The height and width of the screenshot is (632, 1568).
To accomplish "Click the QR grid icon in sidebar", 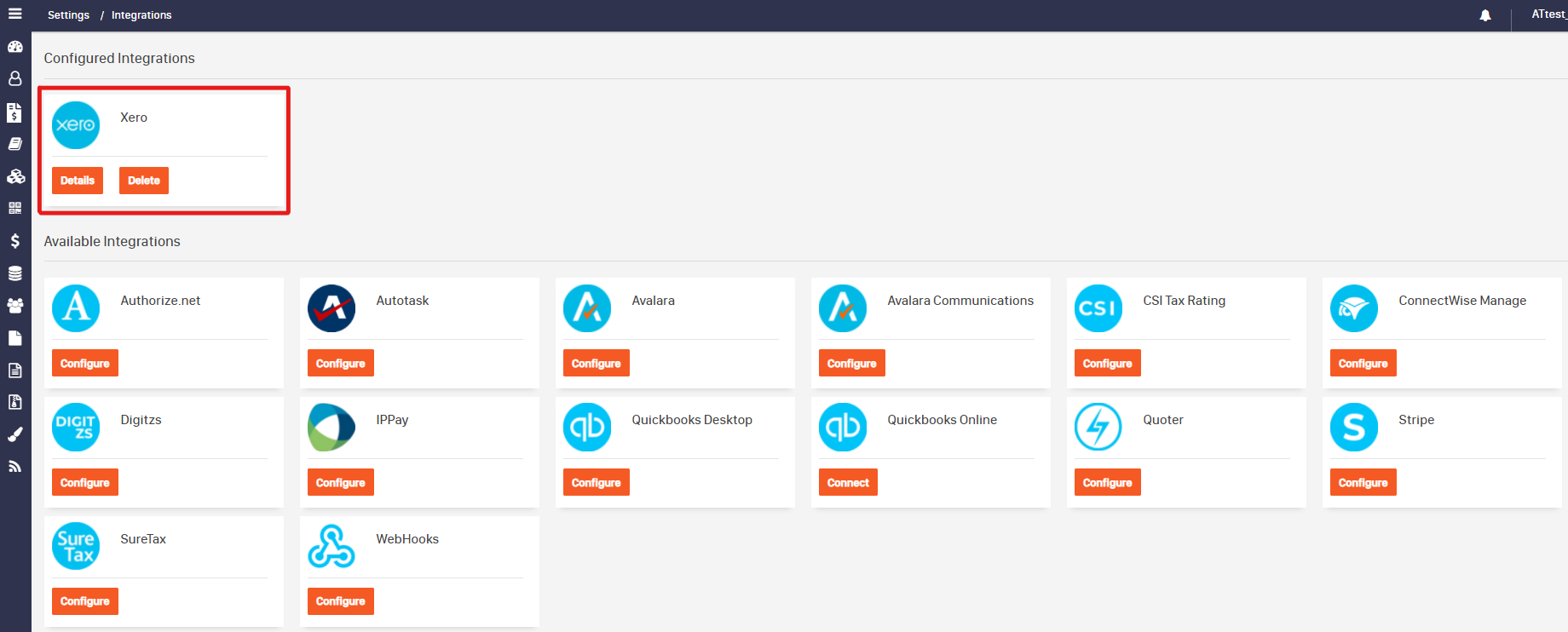I will [15, 208].
